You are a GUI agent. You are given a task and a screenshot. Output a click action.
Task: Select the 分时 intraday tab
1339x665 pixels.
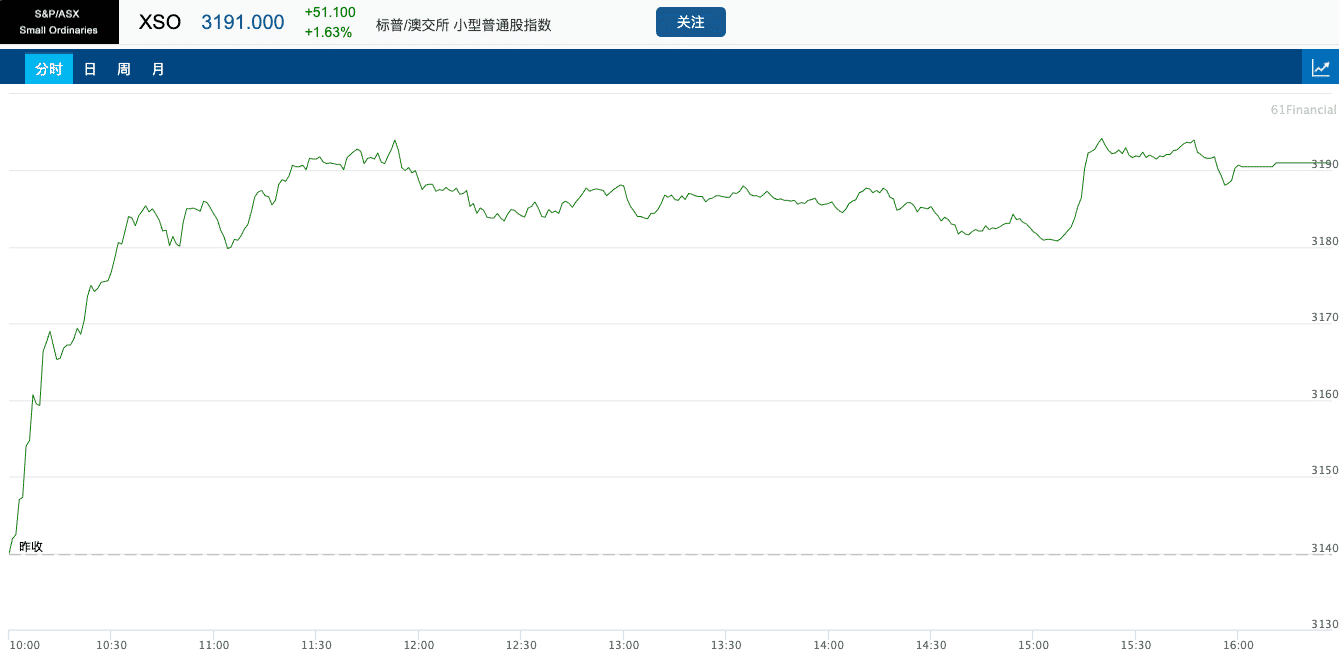pyautogui.click(x=49, y=69)
